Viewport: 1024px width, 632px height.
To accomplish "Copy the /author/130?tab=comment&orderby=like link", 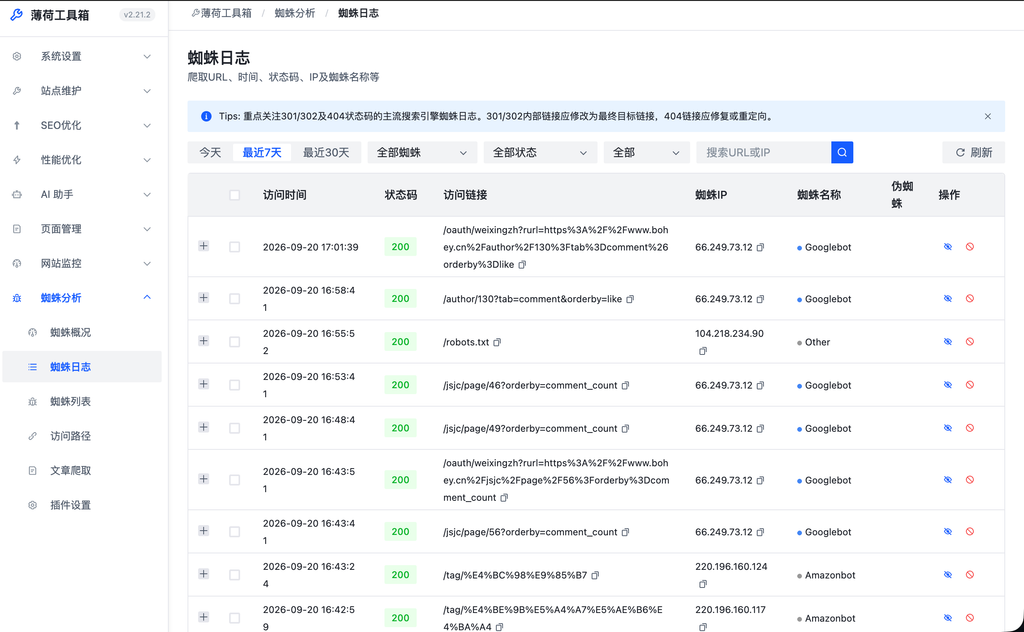I will [630, 299].
